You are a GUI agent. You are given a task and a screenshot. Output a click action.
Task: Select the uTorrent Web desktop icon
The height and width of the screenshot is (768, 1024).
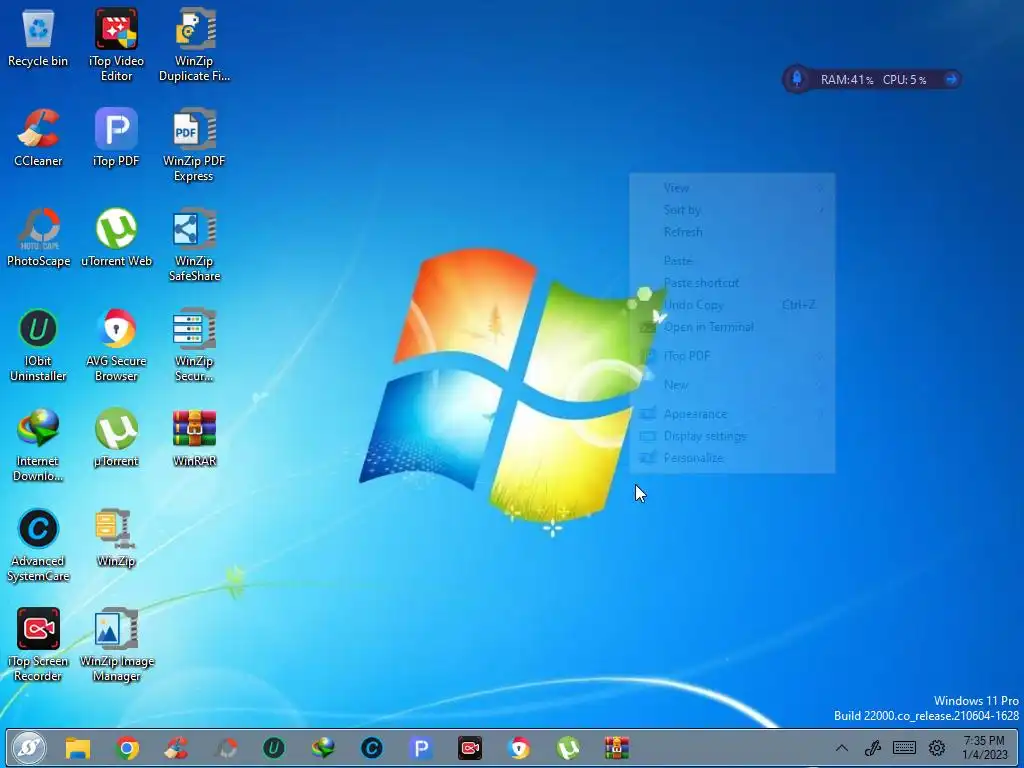tap(116, 238)
